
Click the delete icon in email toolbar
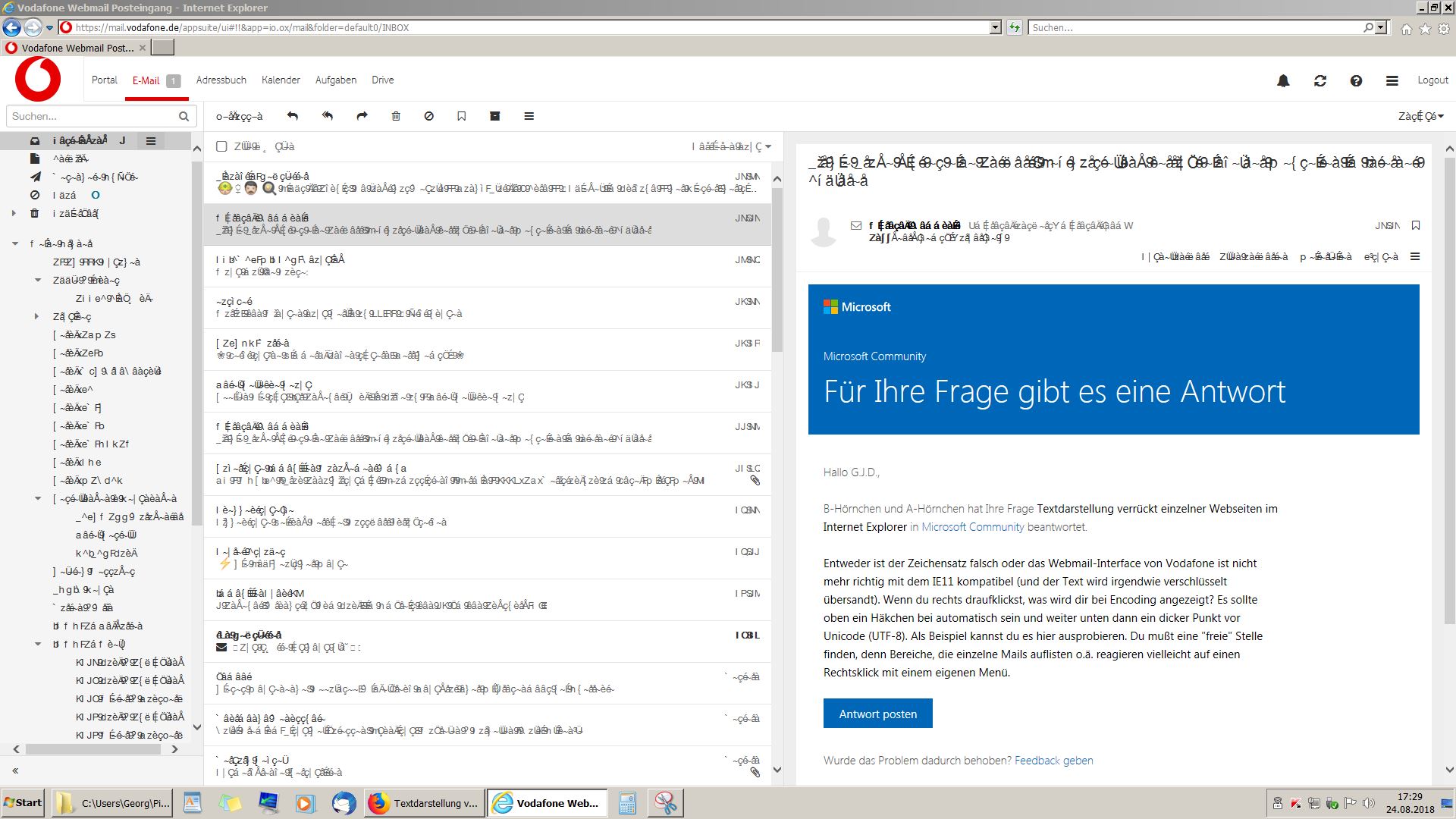[x=395, y=117]
